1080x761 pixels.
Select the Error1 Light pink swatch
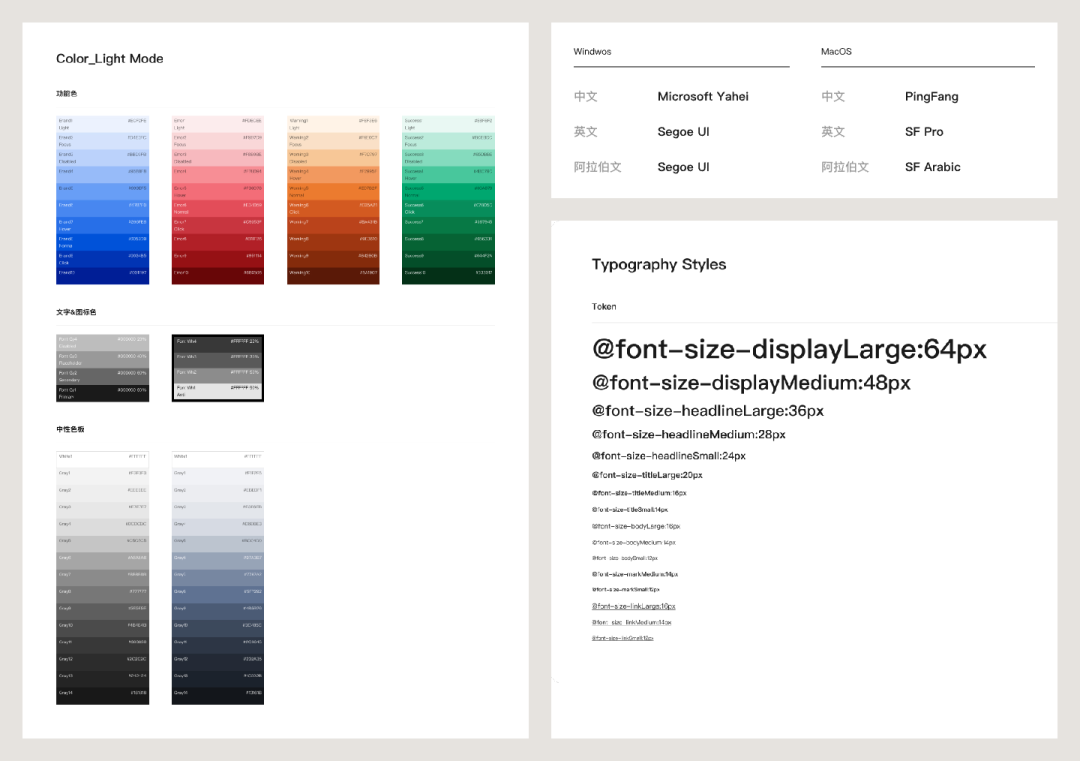pos(218,124)
